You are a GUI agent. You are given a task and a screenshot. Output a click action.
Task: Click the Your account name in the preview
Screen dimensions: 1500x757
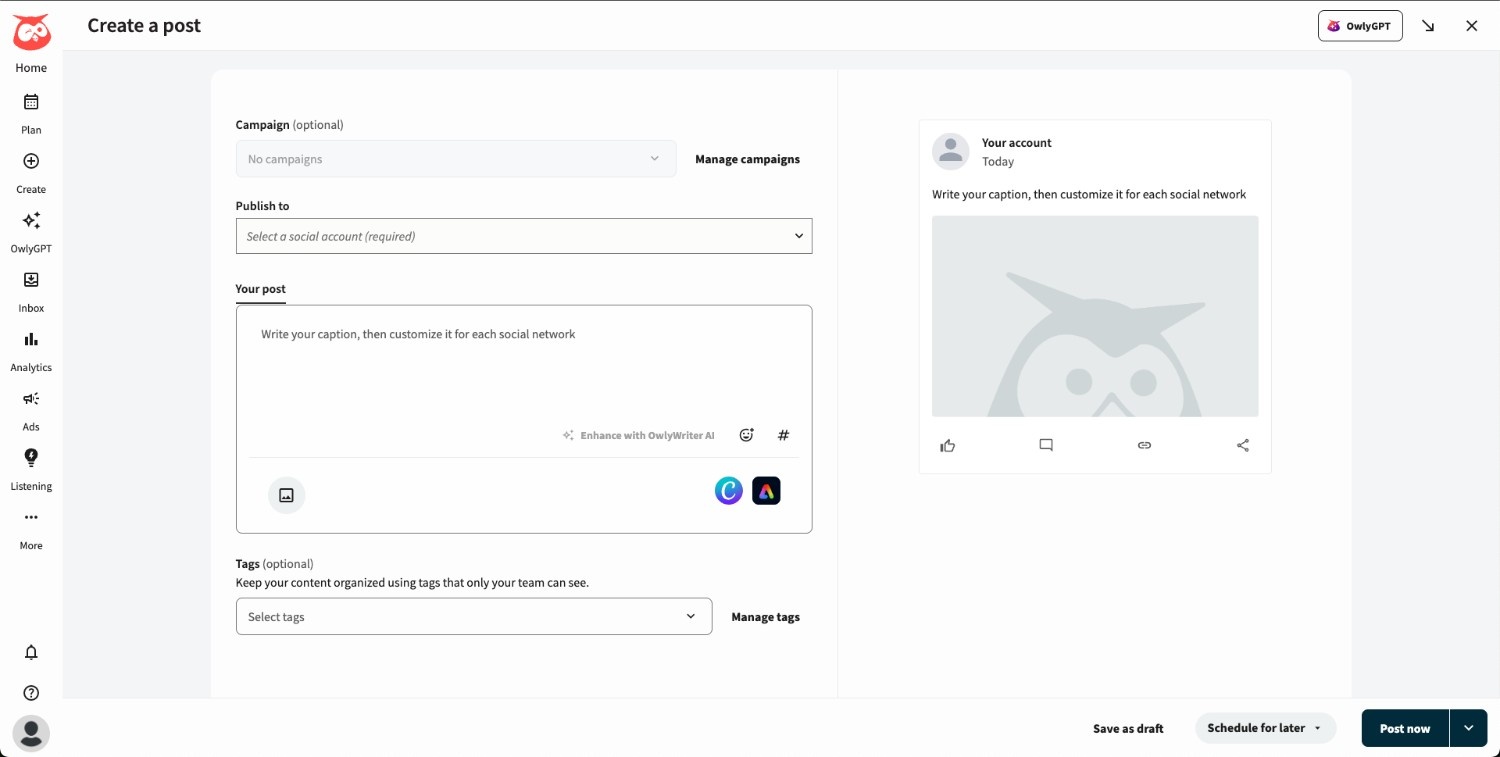point(1016,143)
